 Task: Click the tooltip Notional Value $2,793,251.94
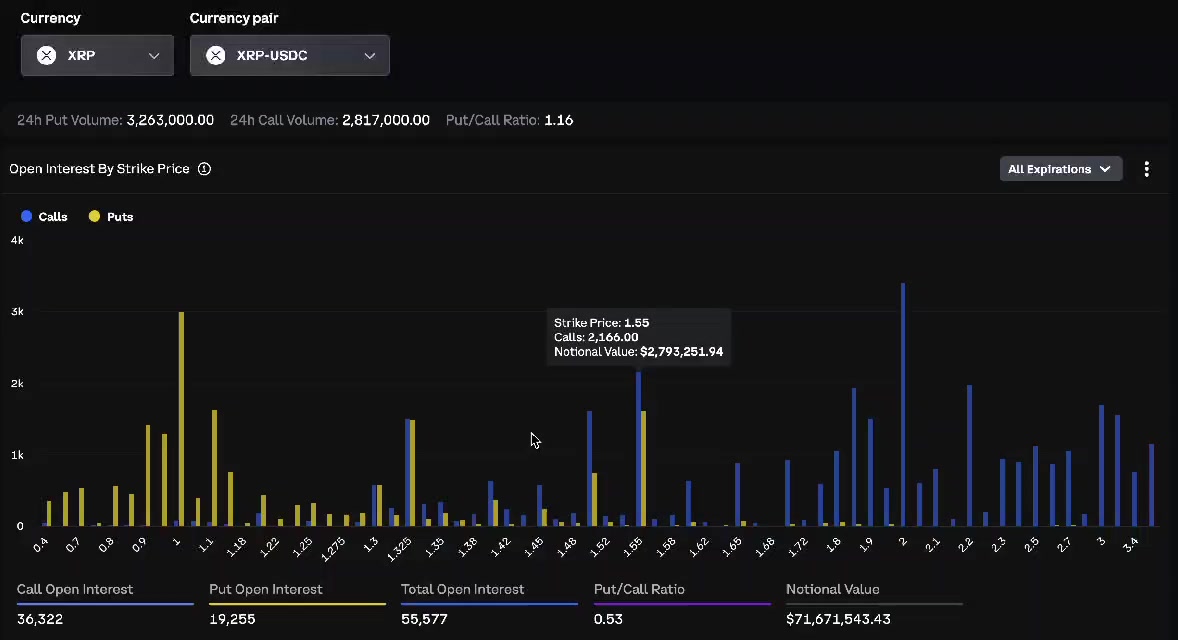coord(639,352)
